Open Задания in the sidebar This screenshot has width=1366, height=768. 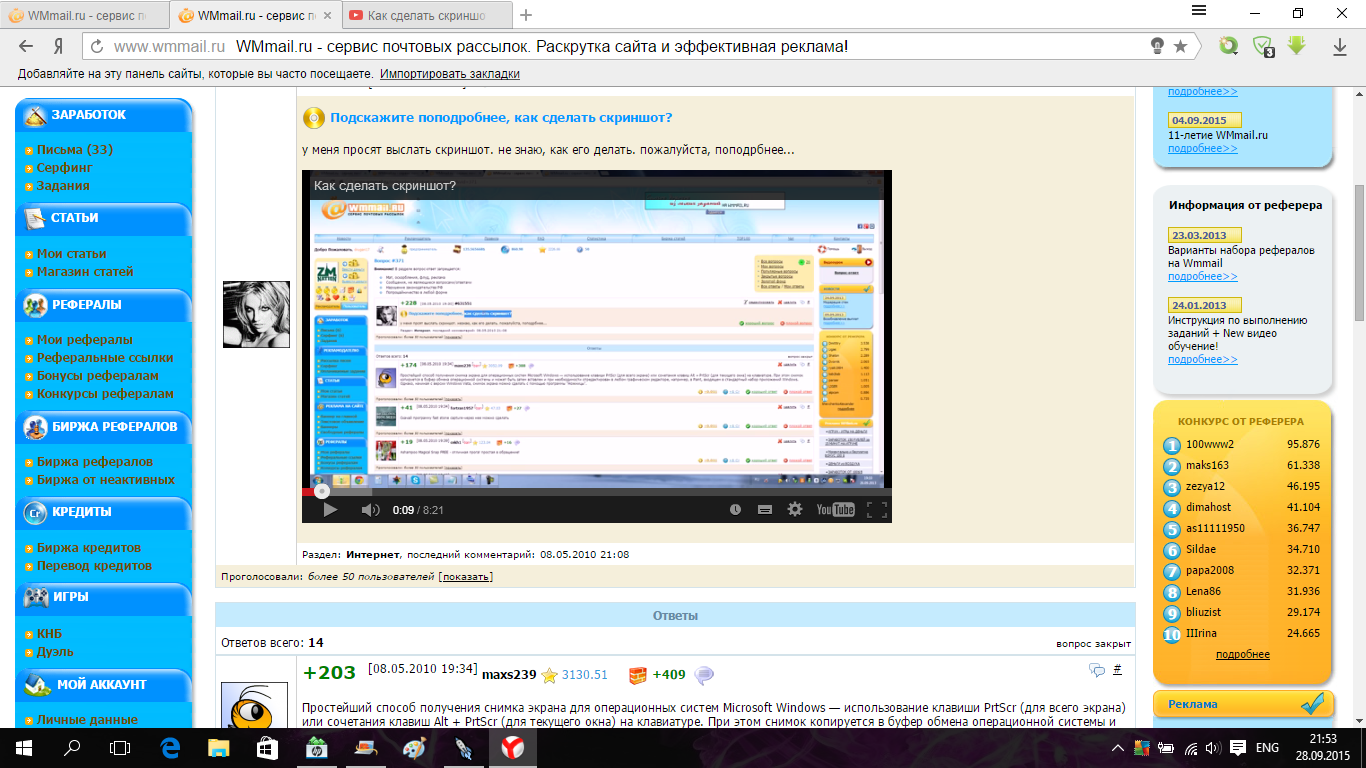point(63,186)
